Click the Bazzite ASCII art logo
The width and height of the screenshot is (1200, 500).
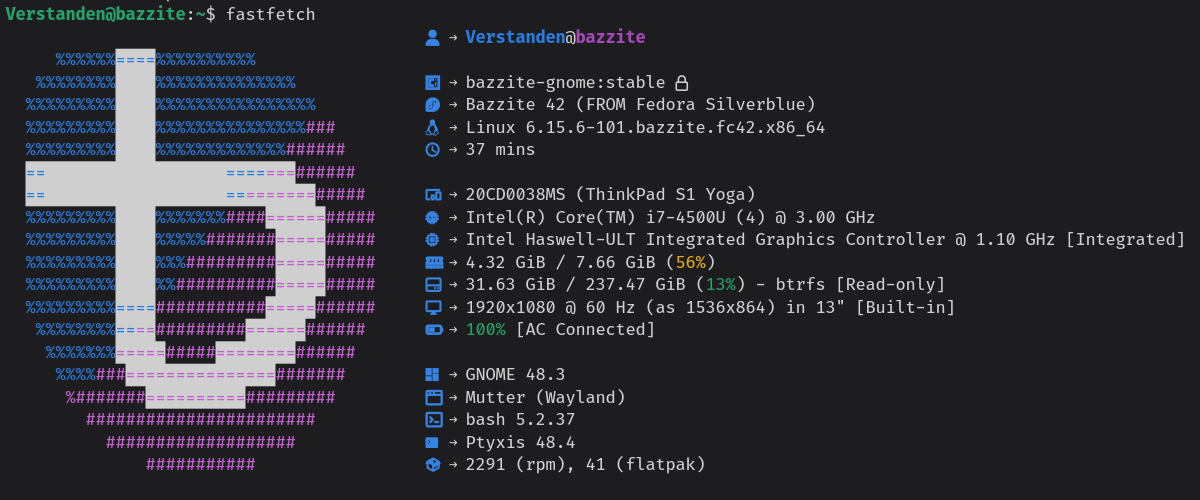200,260
